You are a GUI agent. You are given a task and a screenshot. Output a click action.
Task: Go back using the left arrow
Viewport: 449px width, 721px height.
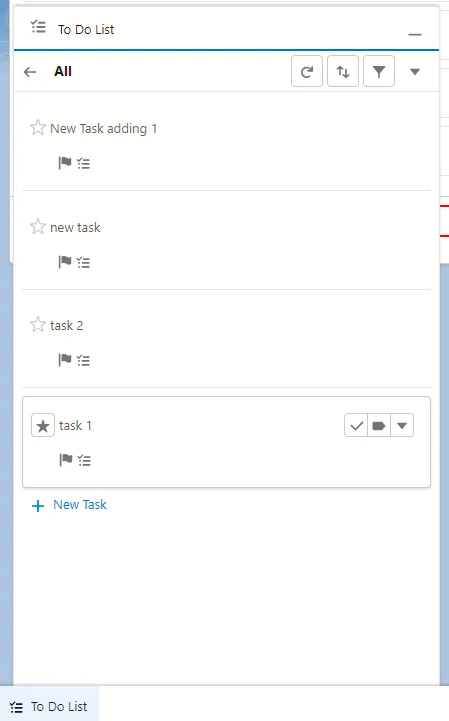coord(30,72)
